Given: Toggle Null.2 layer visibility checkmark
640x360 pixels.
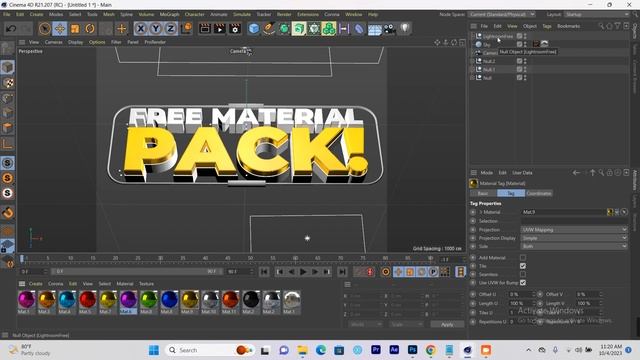Looking at the screenshot, I should (x=519, y=61).
